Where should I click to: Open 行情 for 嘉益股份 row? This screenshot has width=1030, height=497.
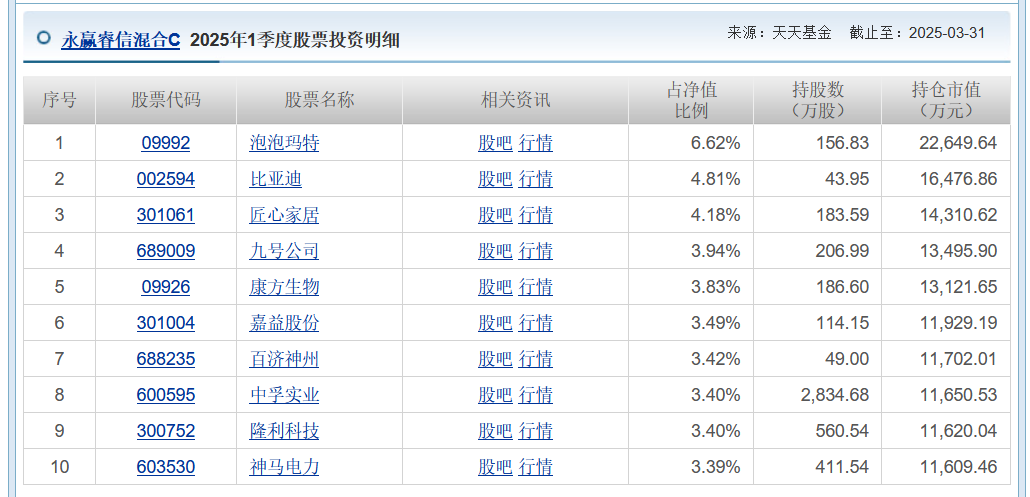point(535,323)
